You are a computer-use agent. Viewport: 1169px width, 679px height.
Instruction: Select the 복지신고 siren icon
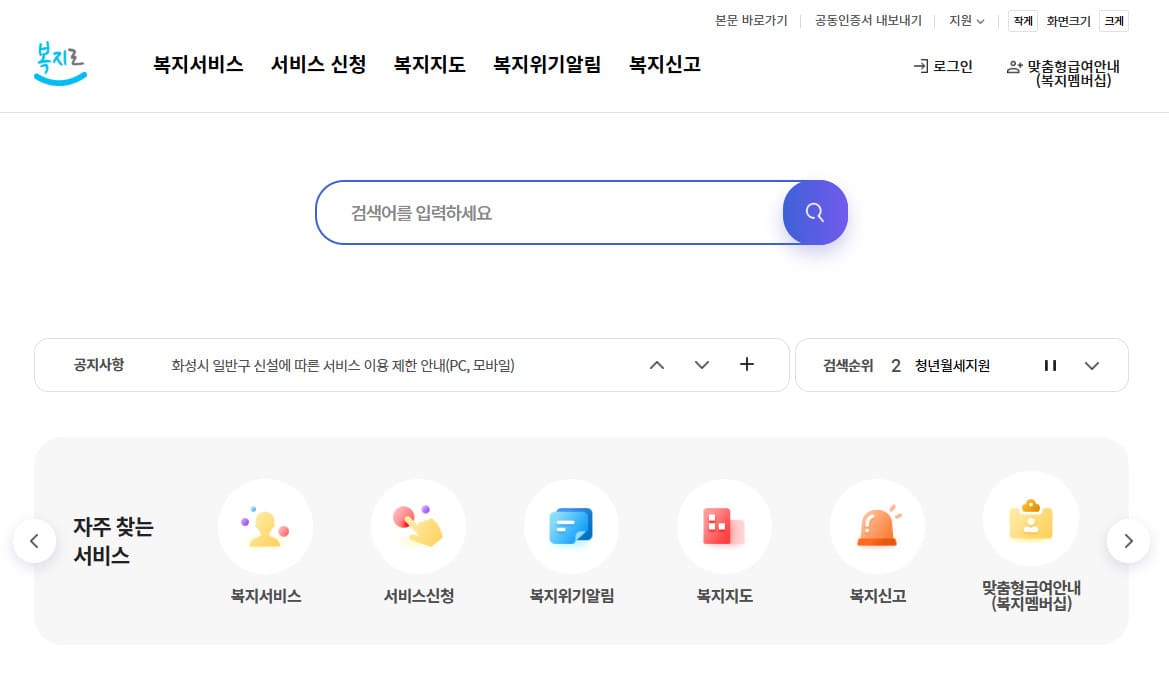pyautogui.click(x=877, y=526)
